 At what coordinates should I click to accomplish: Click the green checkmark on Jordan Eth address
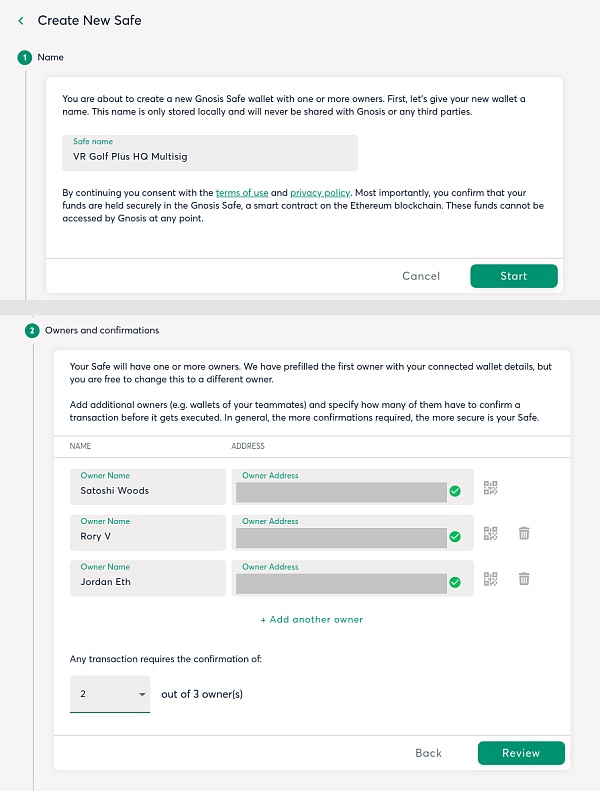pos(455,581)
